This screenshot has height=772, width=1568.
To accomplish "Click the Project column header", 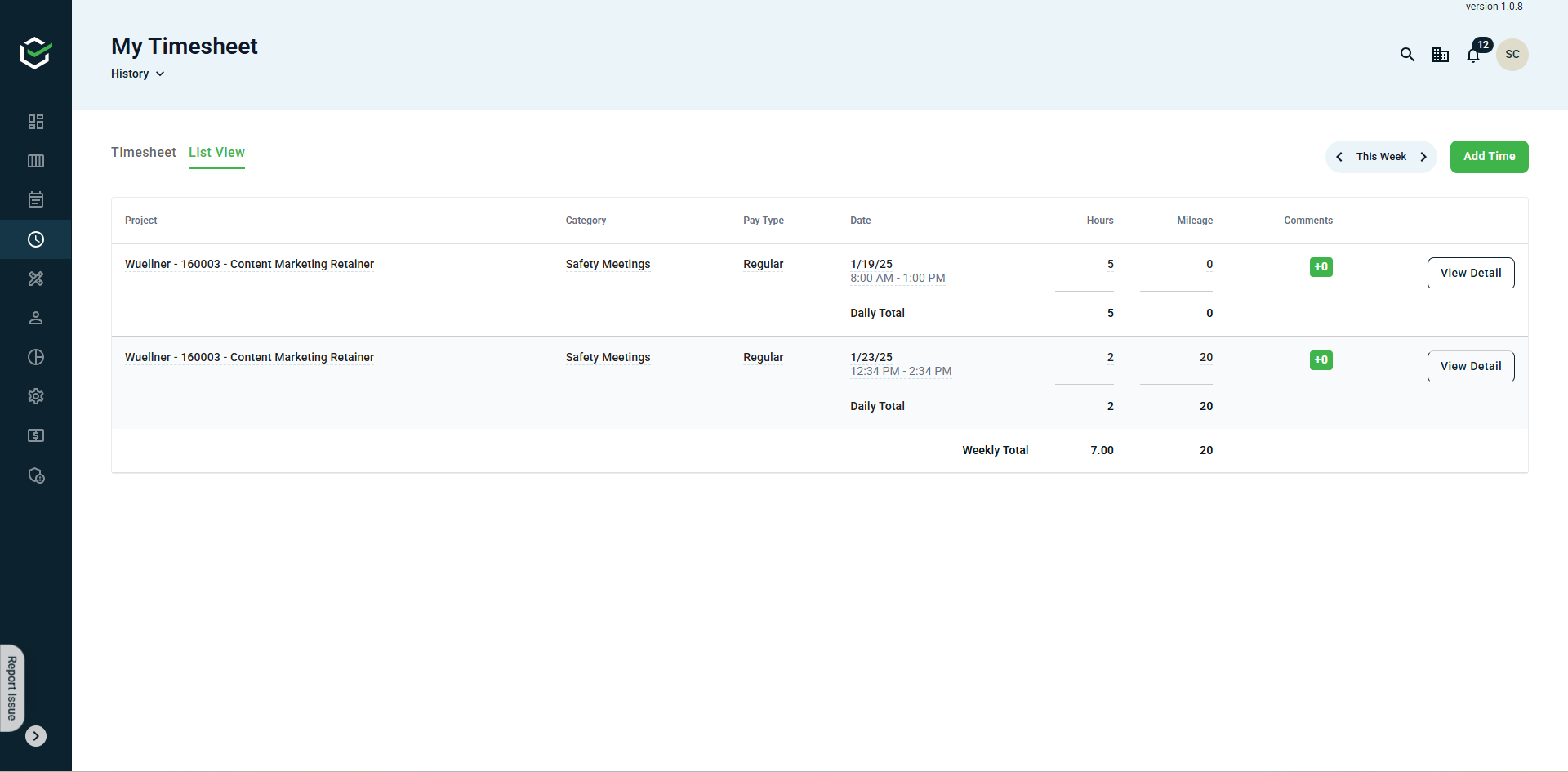I will pyautogui.click(x=141, y=221).
